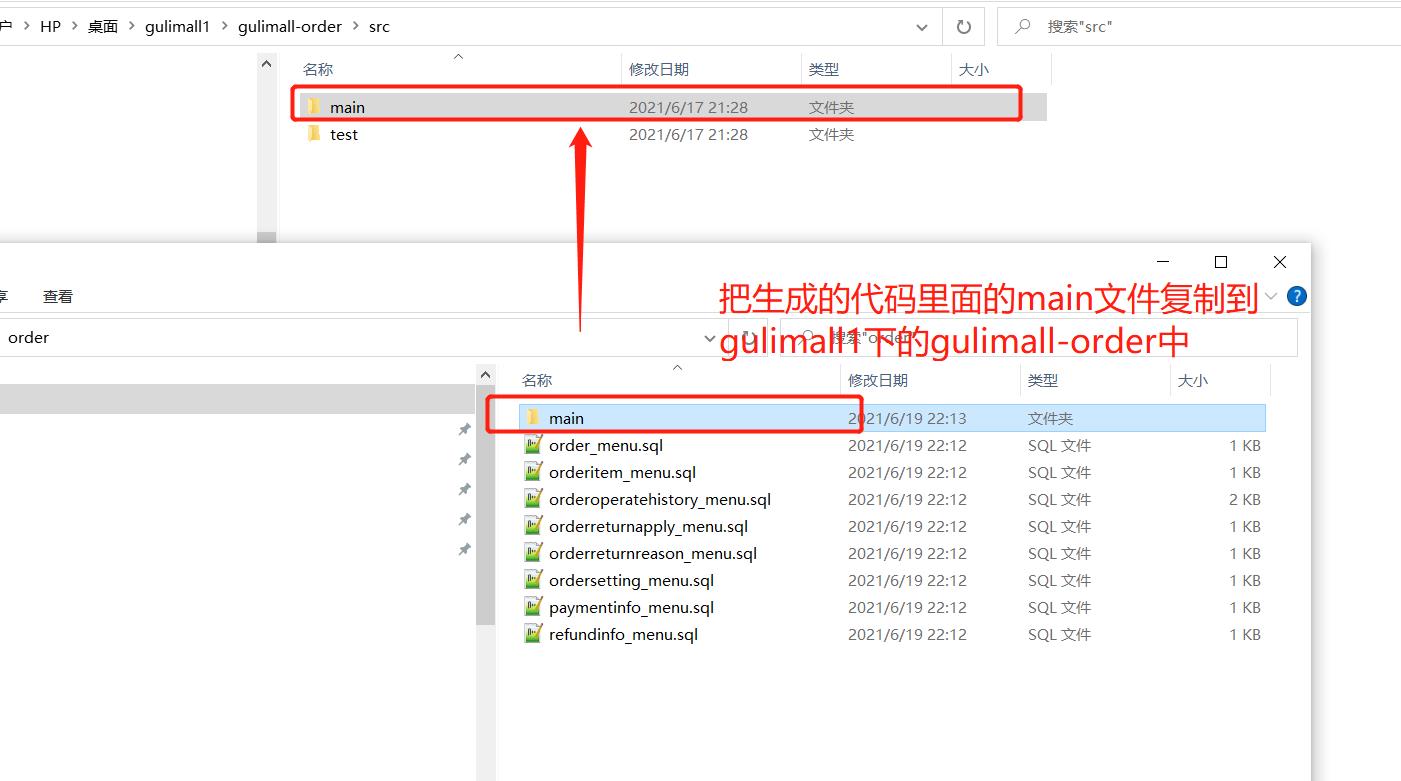Viewport: 1401px width, 781px height.
Task: Click HP breadcrumb in src address bar
Action: pyautogui.click(x=50, y=27)
